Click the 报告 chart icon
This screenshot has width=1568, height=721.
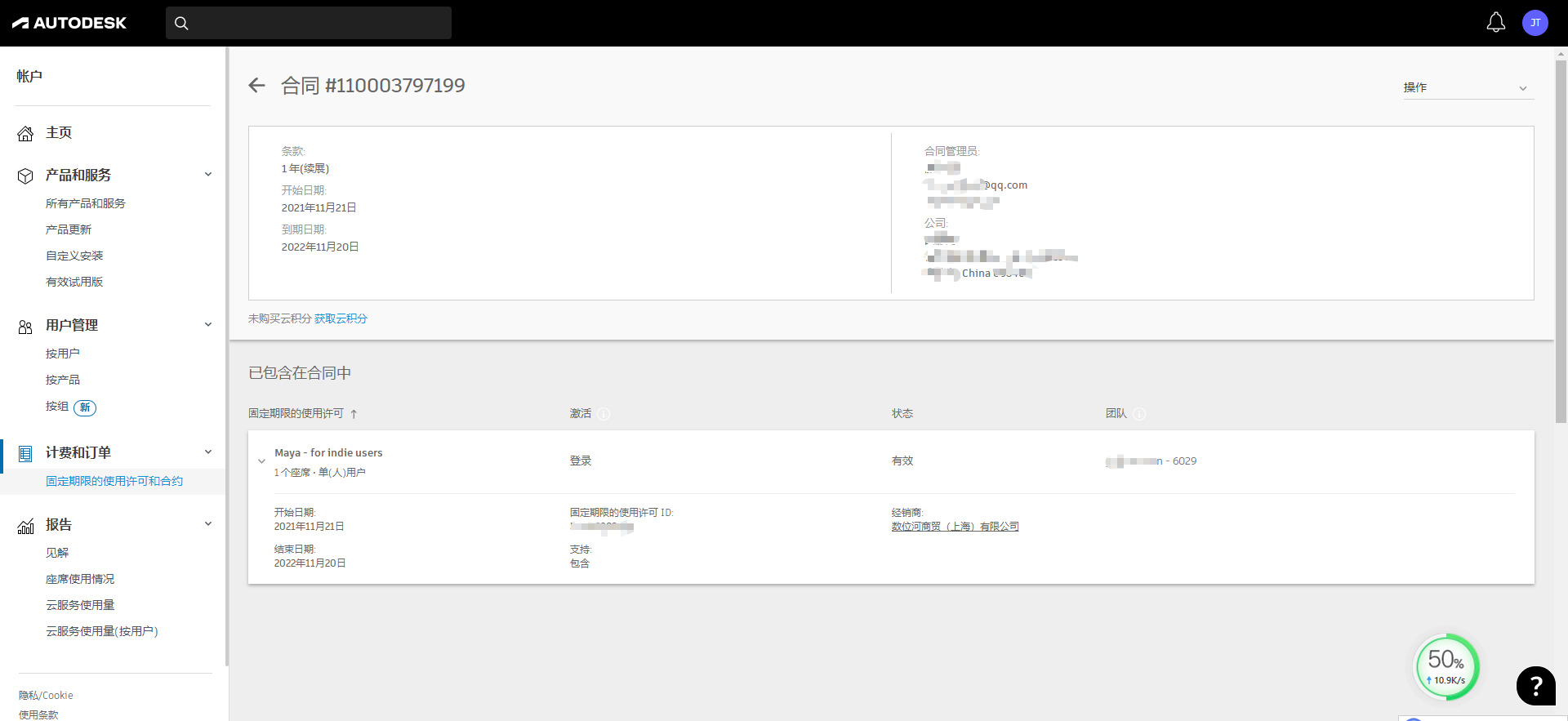[25, 527]
